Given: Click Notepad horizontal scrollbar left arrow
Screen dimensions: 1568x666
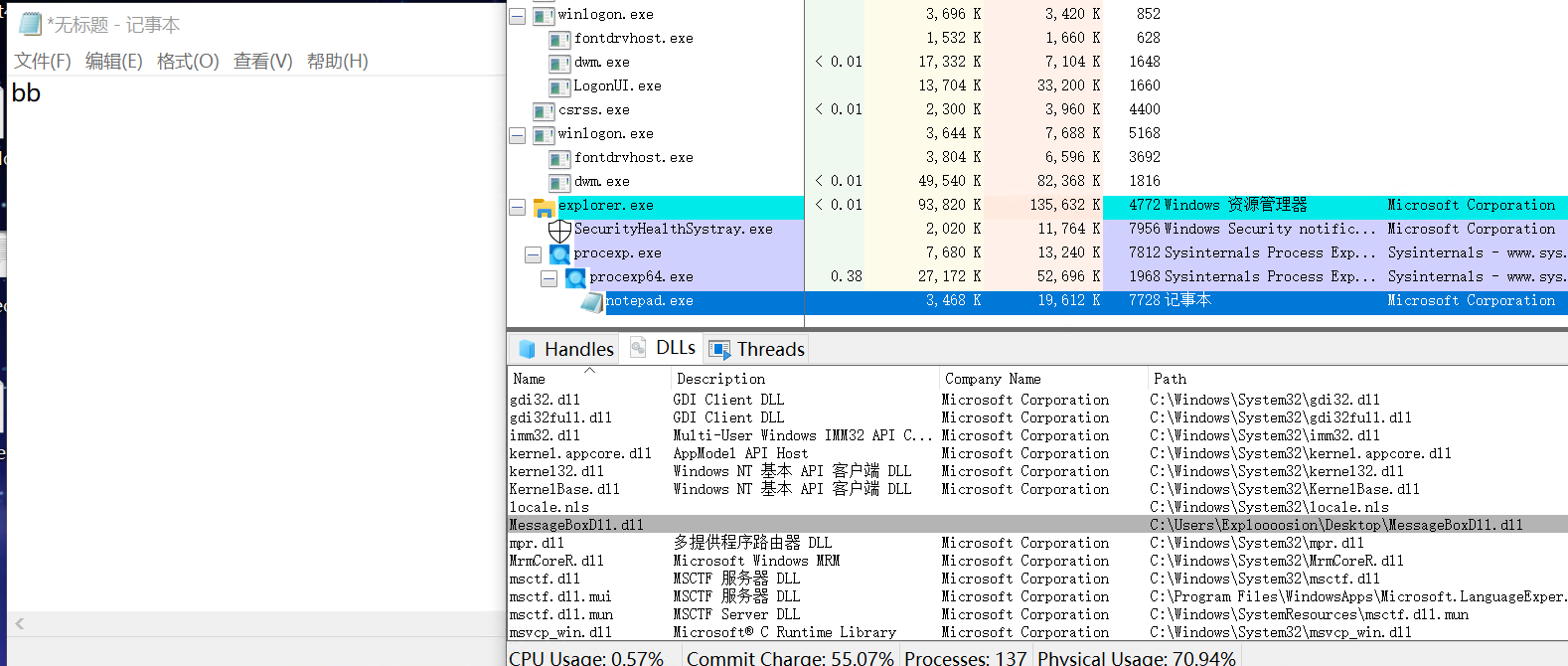Looking at the screenshot, I should click(x=19, y=624).
